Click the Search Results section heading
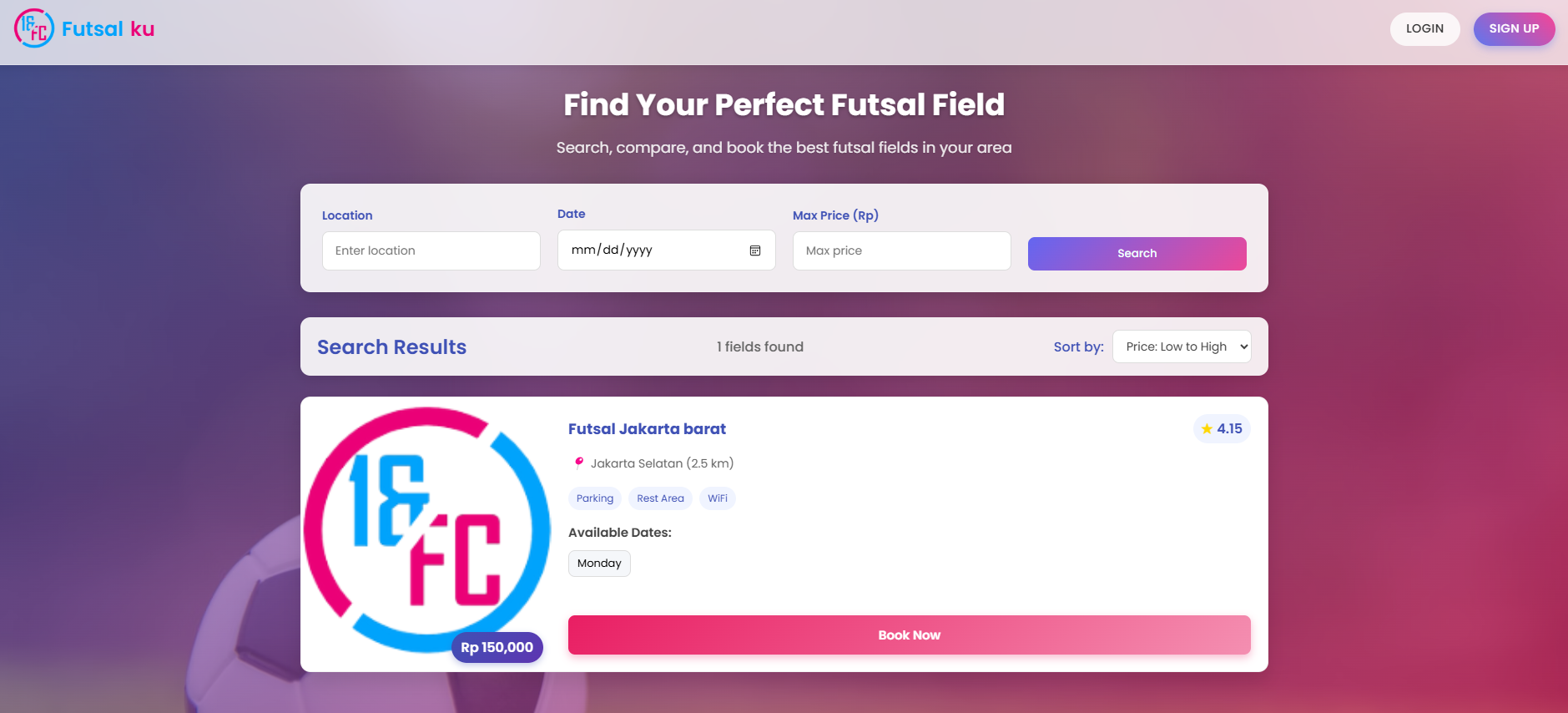Viewport: 1568px width, 713px height. (x=391, y=346)
